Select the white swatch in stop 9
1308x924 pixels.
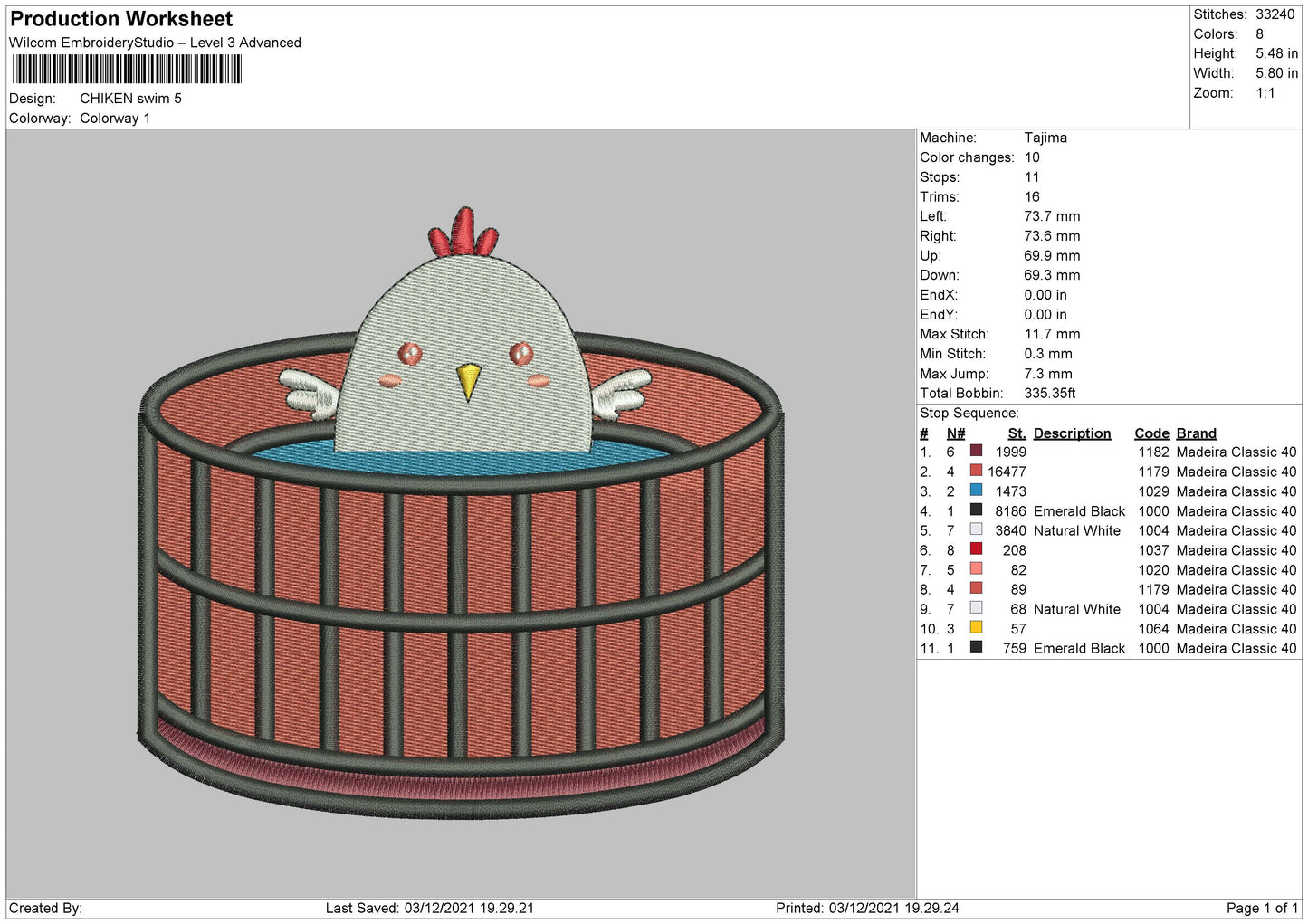point(976,608)
